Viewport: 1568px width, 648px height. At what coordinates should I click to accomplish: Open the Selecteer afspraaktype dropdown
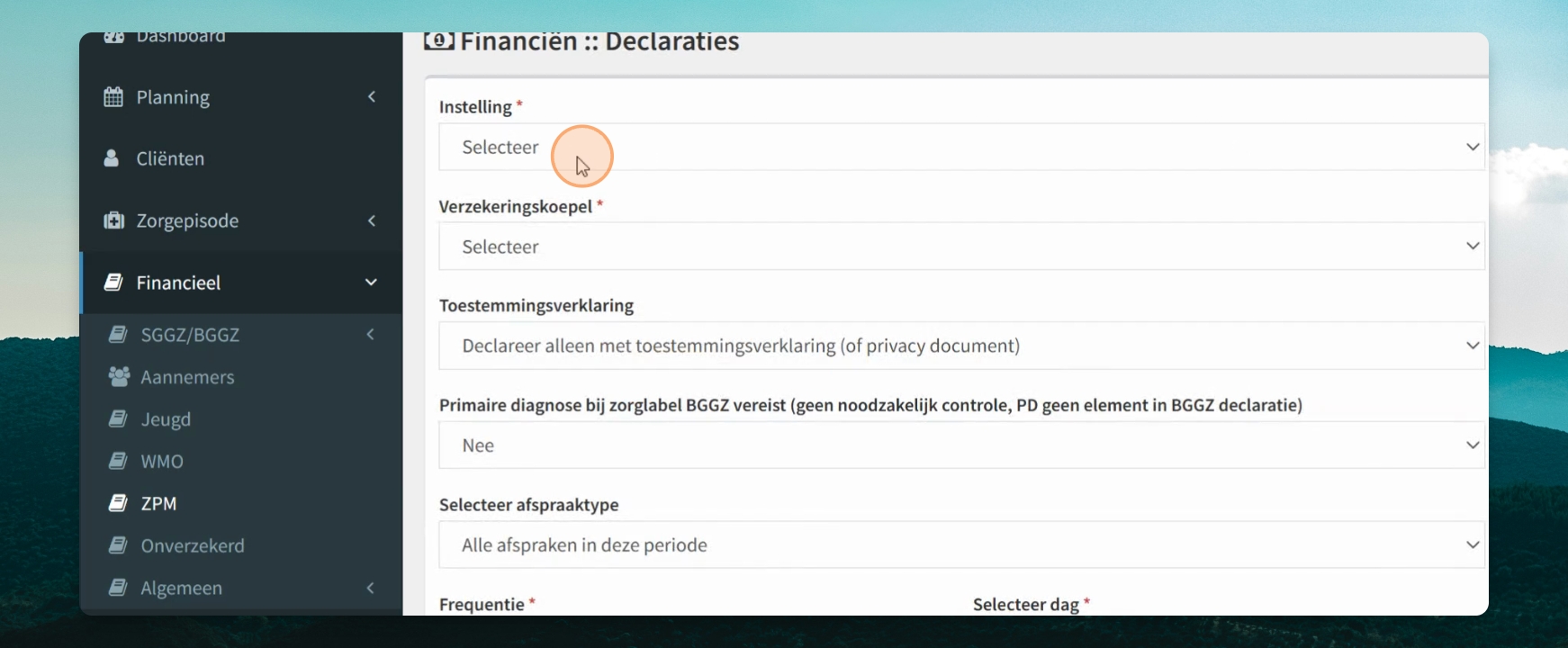point(961,544)
